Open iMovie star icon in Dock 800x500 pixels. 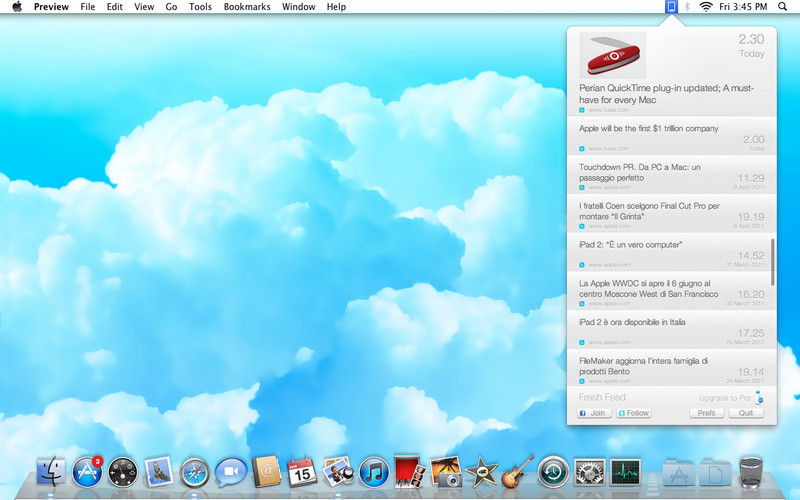tap(482, 472)
